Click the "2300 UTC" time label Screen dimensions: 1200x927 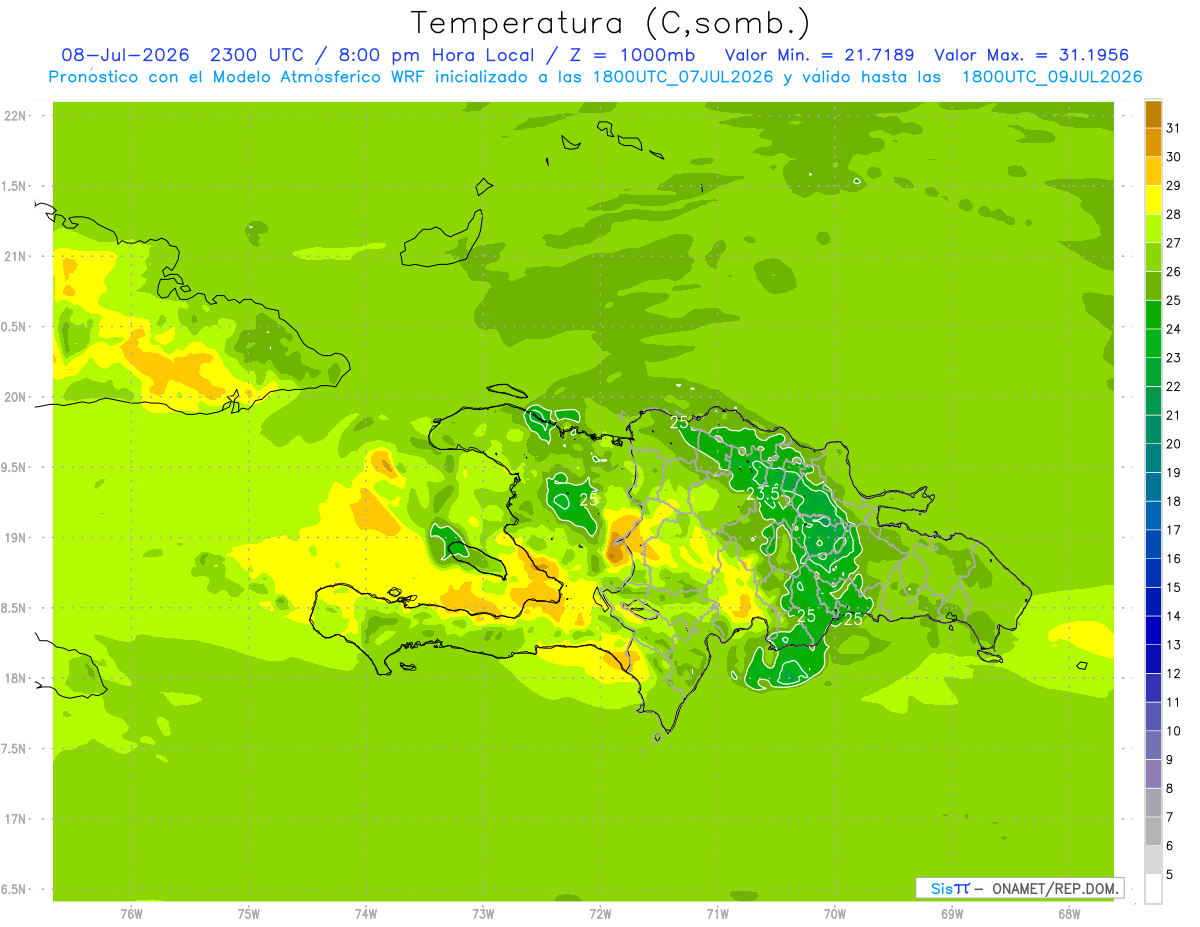(x=261, y=55)
